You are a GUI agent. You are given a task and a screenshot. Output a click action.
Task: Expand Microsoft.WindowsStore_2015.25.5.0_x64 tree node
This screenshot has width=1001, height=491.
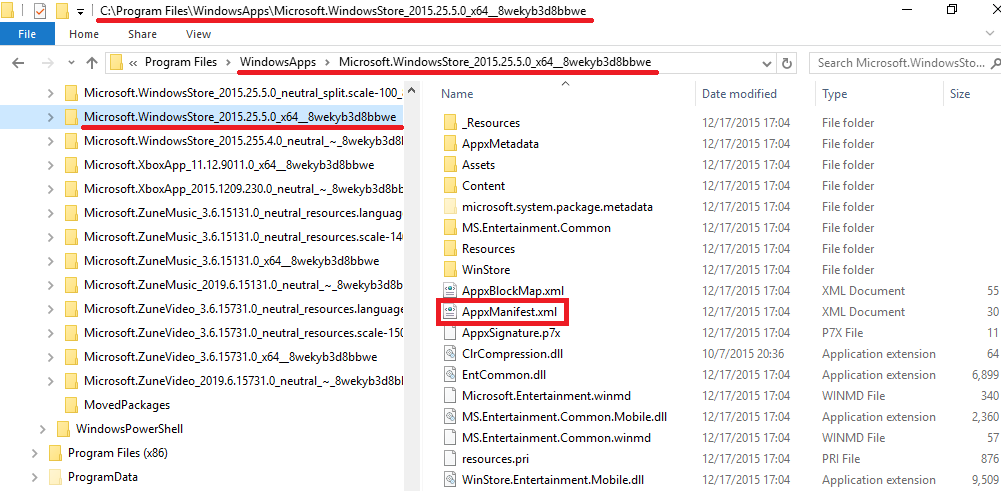(50, 117)
